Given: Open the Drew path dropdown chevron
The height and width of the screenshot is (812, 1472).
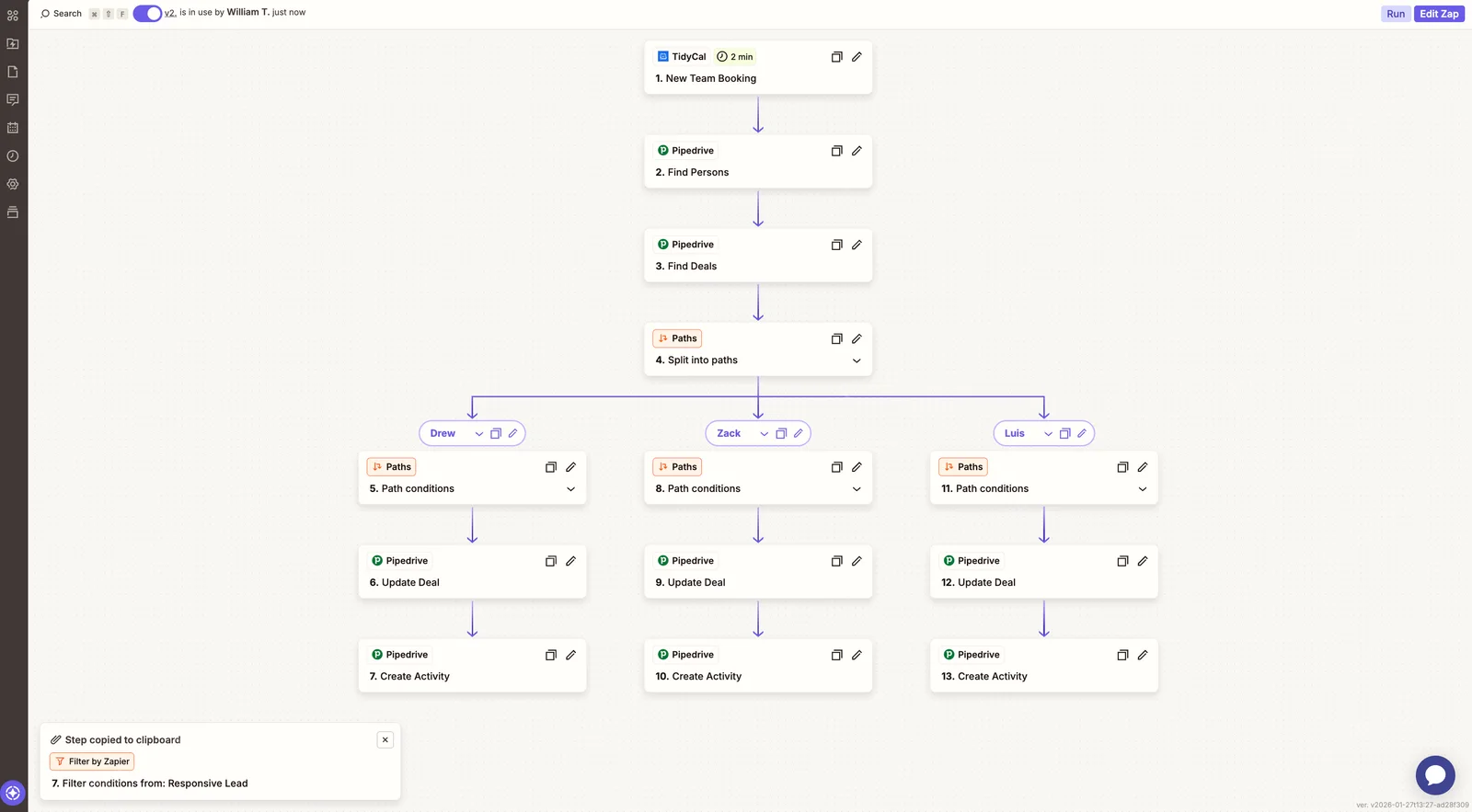Looking at the screenshot, I should tap(479, 433).
